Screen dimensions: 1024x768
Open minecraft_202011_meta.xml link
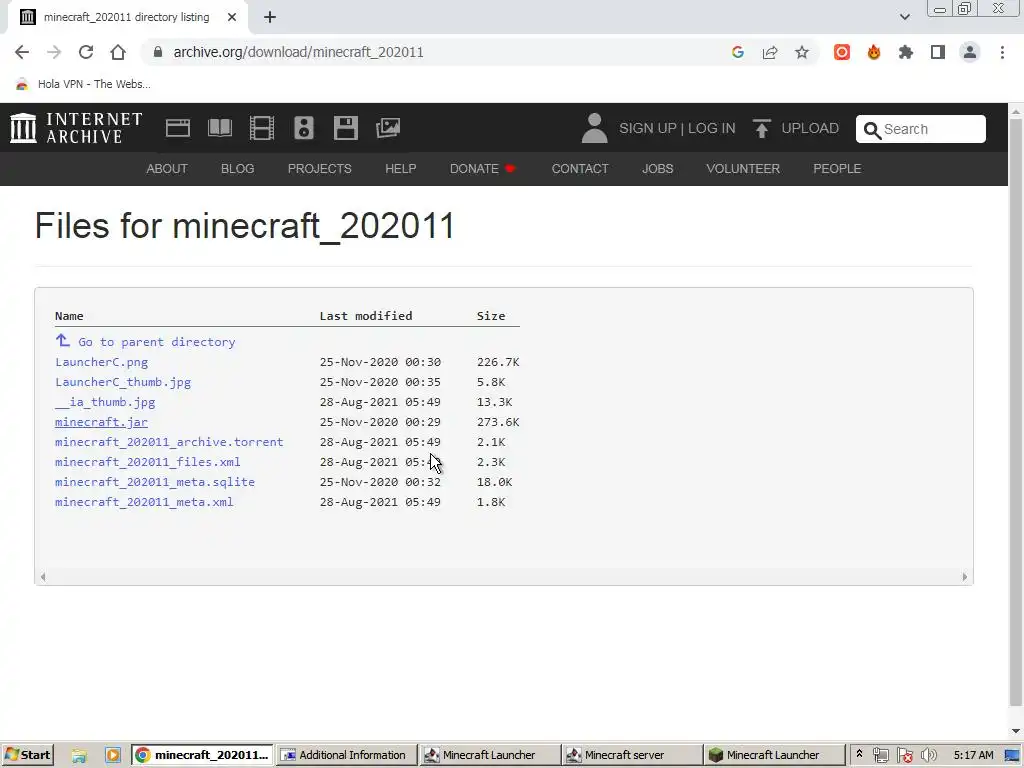144,502
